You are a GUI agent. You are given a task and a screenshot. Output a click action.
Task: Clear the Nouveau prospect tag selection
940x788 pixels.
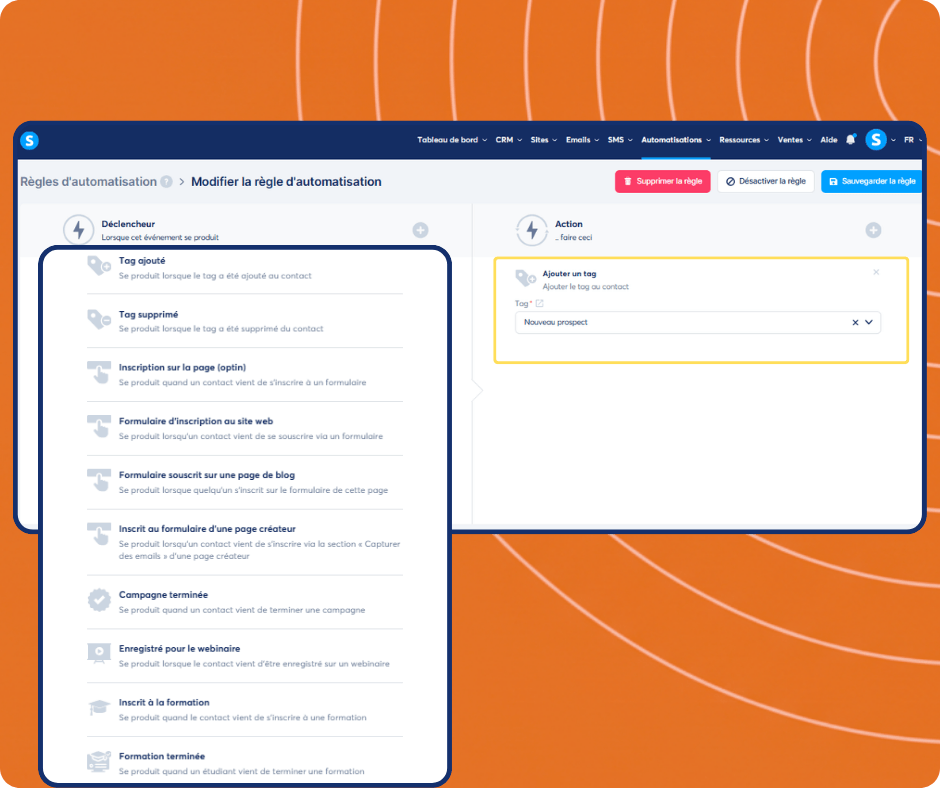(x=855, y=323)
